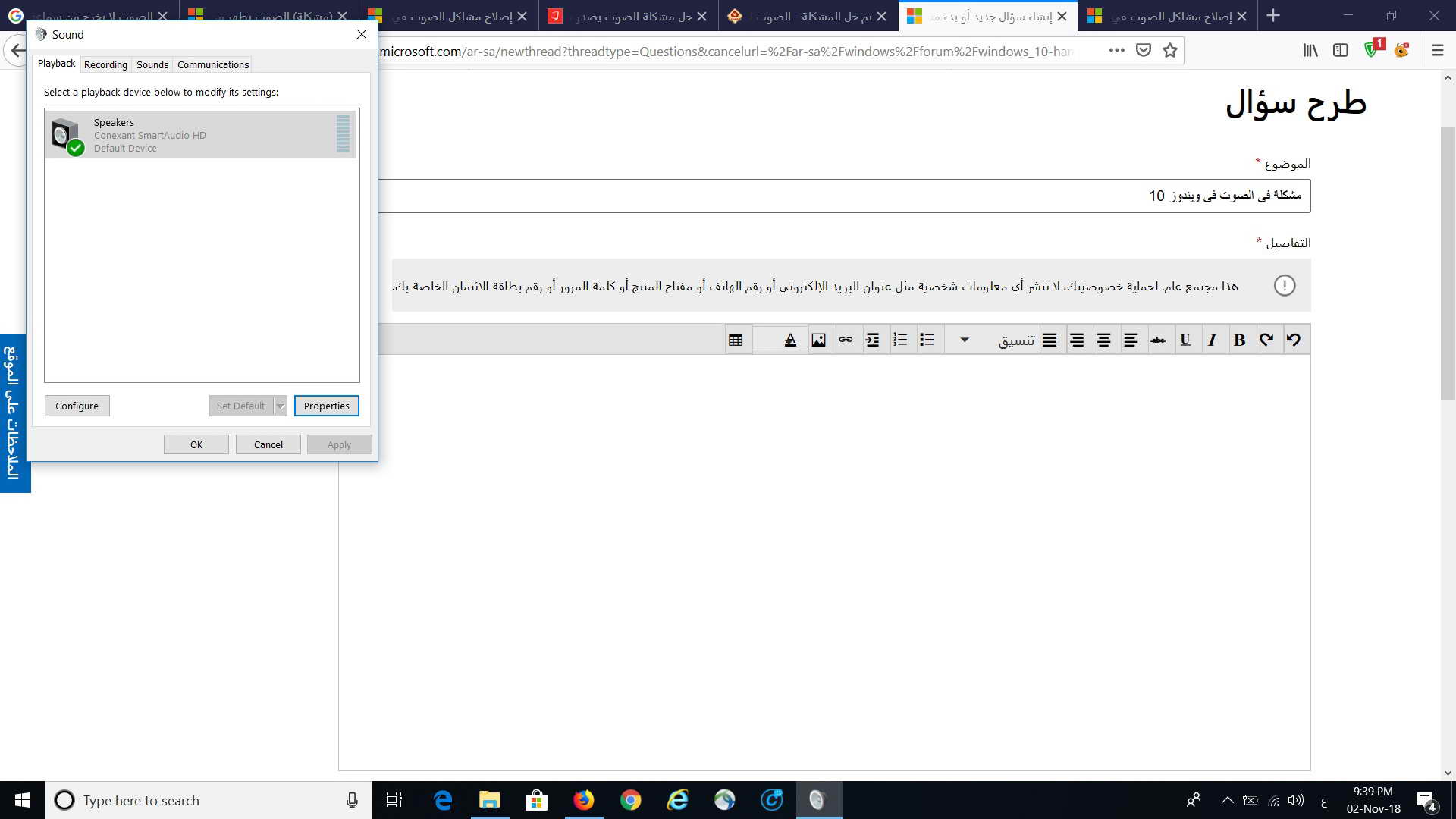
Task: Click the Undo icon in toolbar
Action: (1293, 339)
